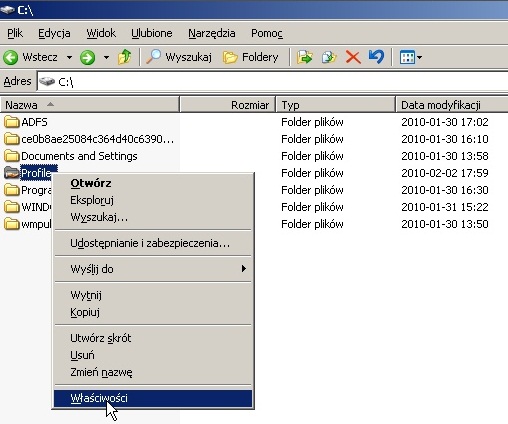Click the blue undo arrow icon
508x424 pixels.
pos(376,57)
